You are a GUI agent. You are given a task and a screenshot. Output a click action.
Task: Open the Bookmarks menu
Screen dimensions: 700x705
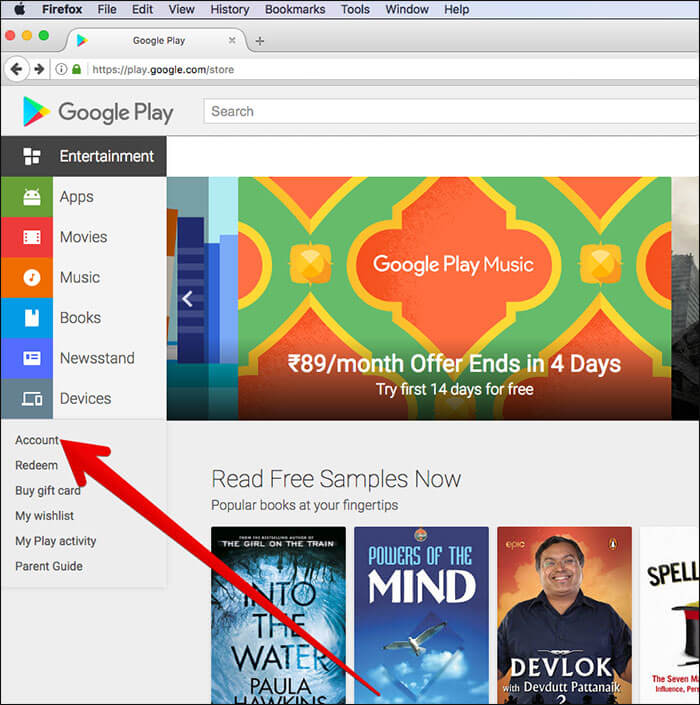point(295,9)
